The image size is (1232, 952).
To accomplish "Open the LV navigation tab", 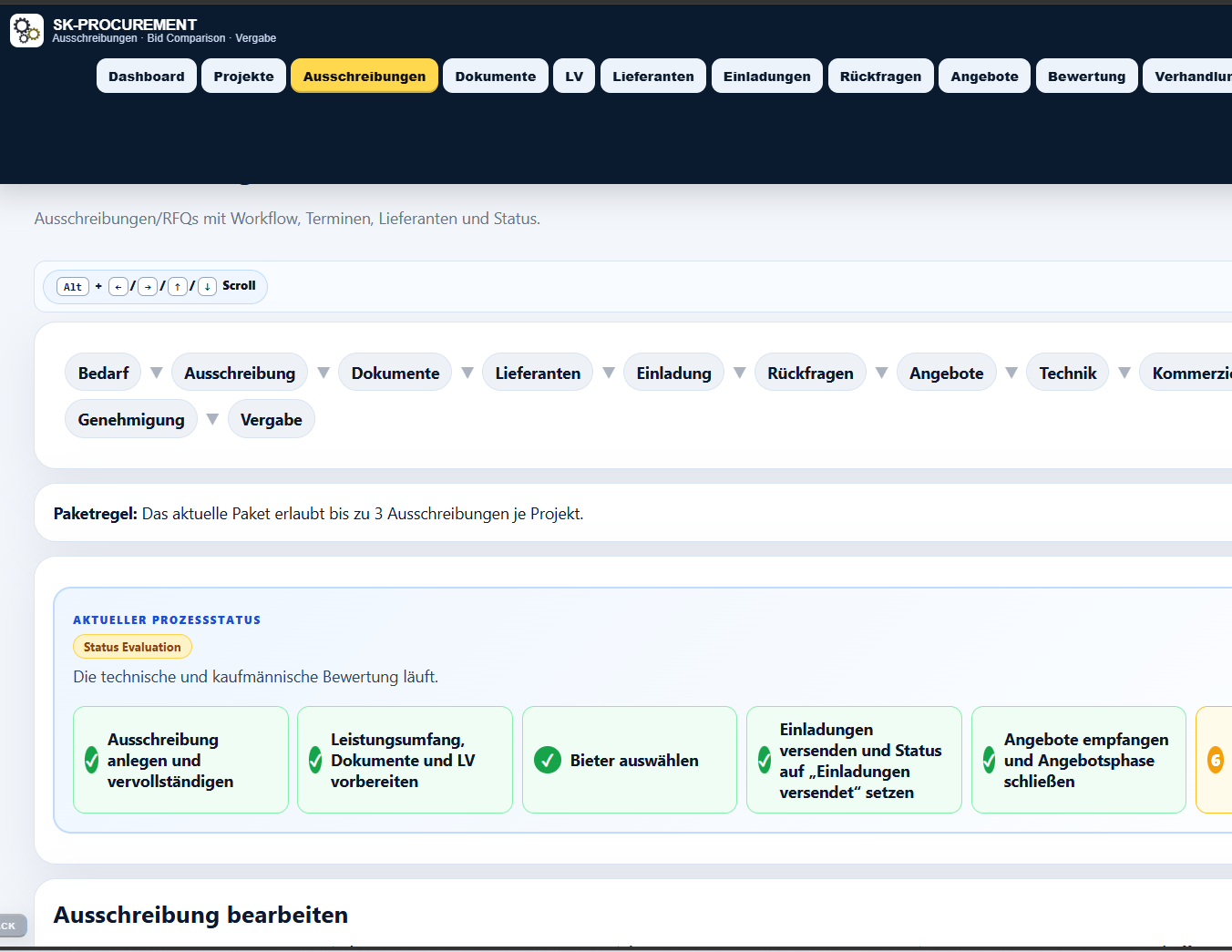I will 574,77.
